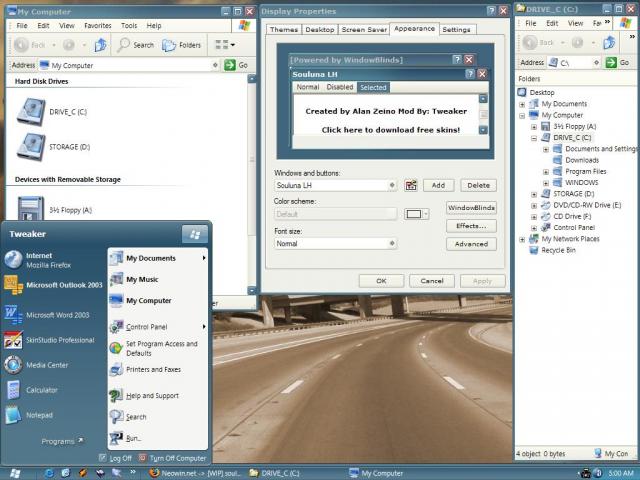Select Recycle Bin in Folders tree
This screenshot has width=640, height=480.
pos(553,250)
